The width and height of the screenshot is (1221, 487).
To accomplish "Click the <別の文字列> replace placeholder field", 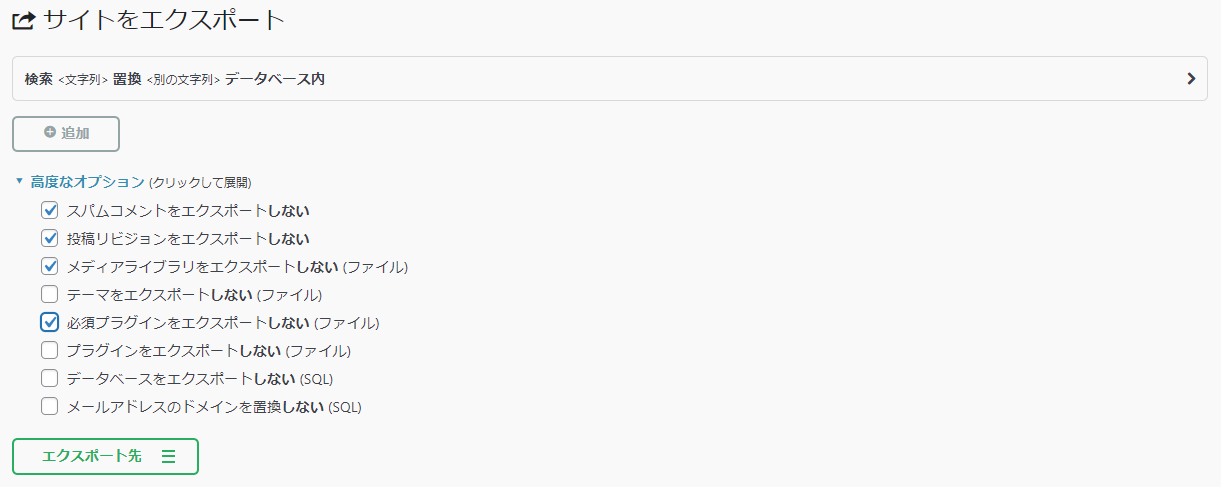I will pyautogui.click(x=183, y=80).
